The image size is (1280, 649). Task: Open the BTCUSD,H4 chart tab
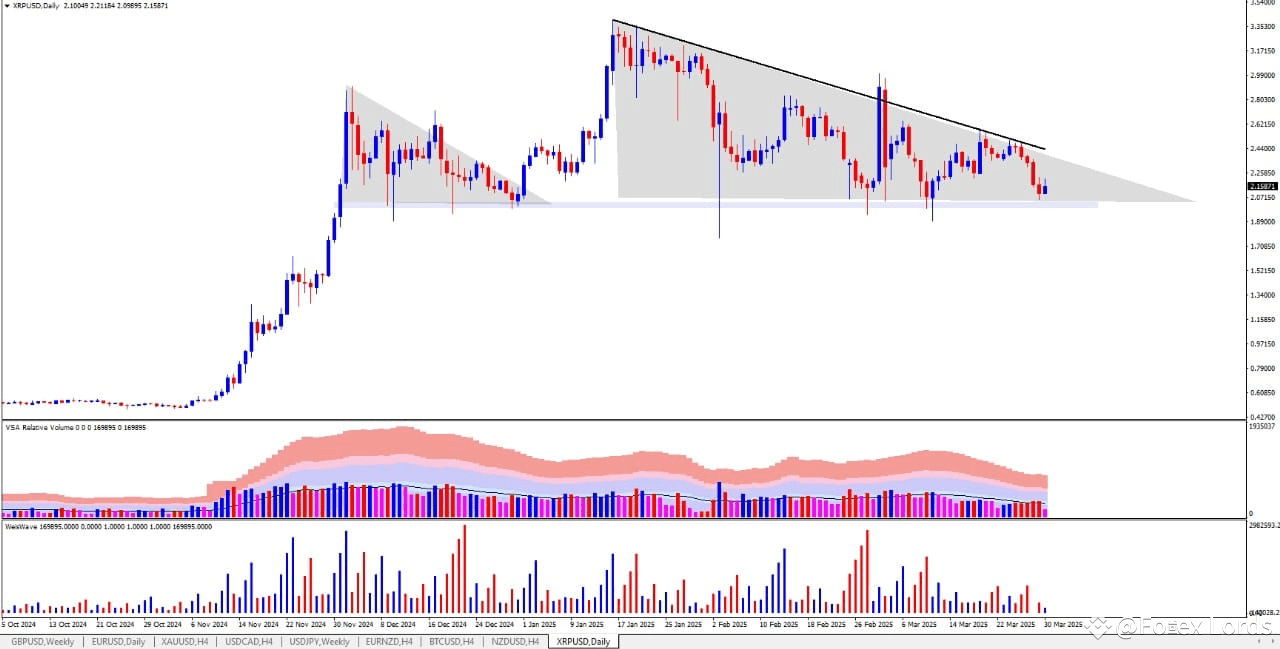(x=453, y=642)
